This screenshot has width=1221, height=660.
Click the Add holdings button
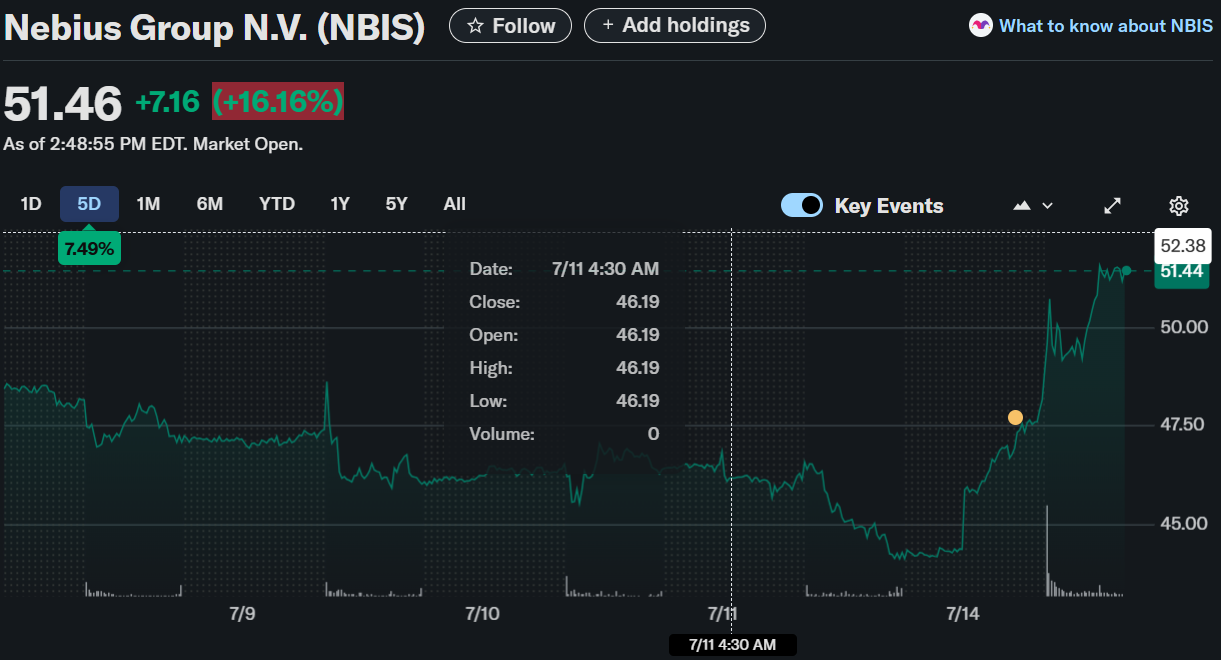click(x=675, y=25)
